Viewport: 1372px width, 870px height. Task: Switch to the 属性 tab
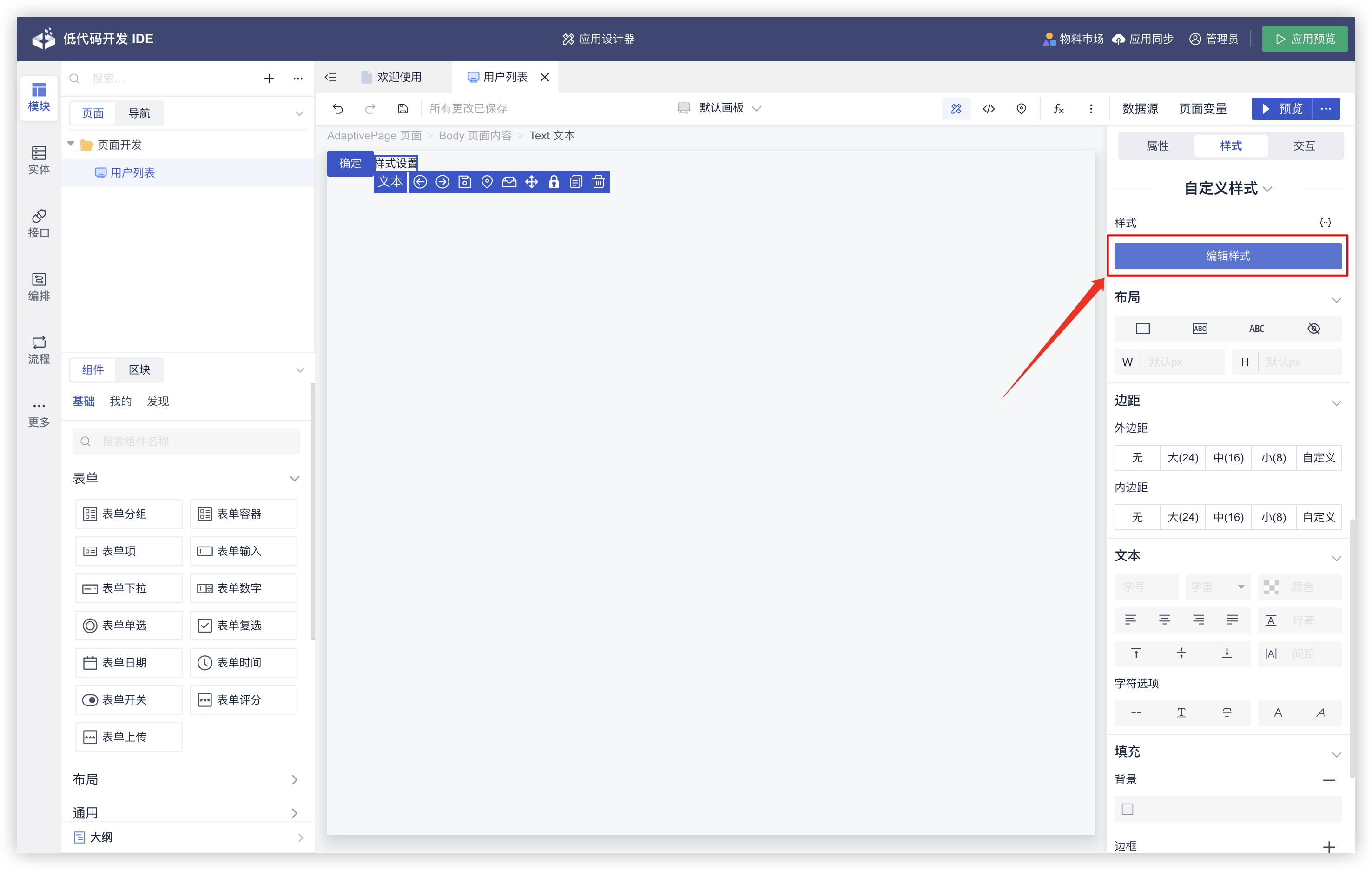1157,146
